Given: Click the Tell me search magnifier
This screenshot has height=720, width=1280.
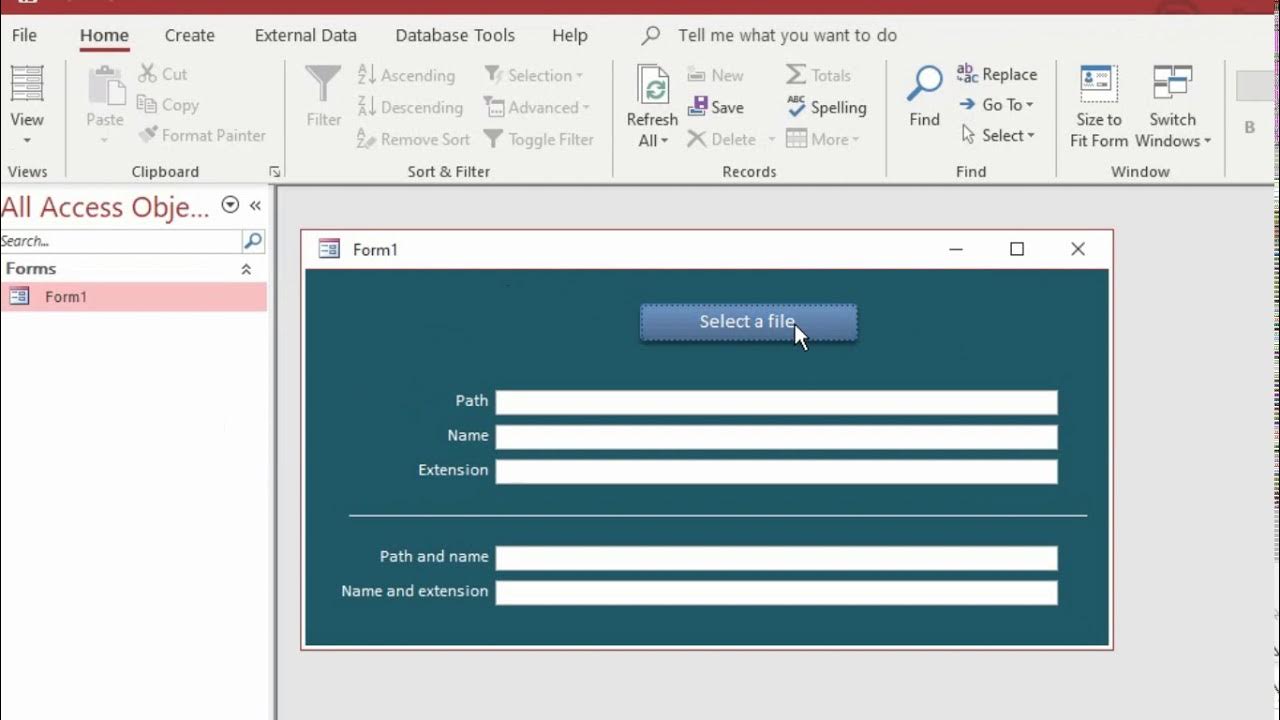Looking at the screenshot, I should point(651,35).
